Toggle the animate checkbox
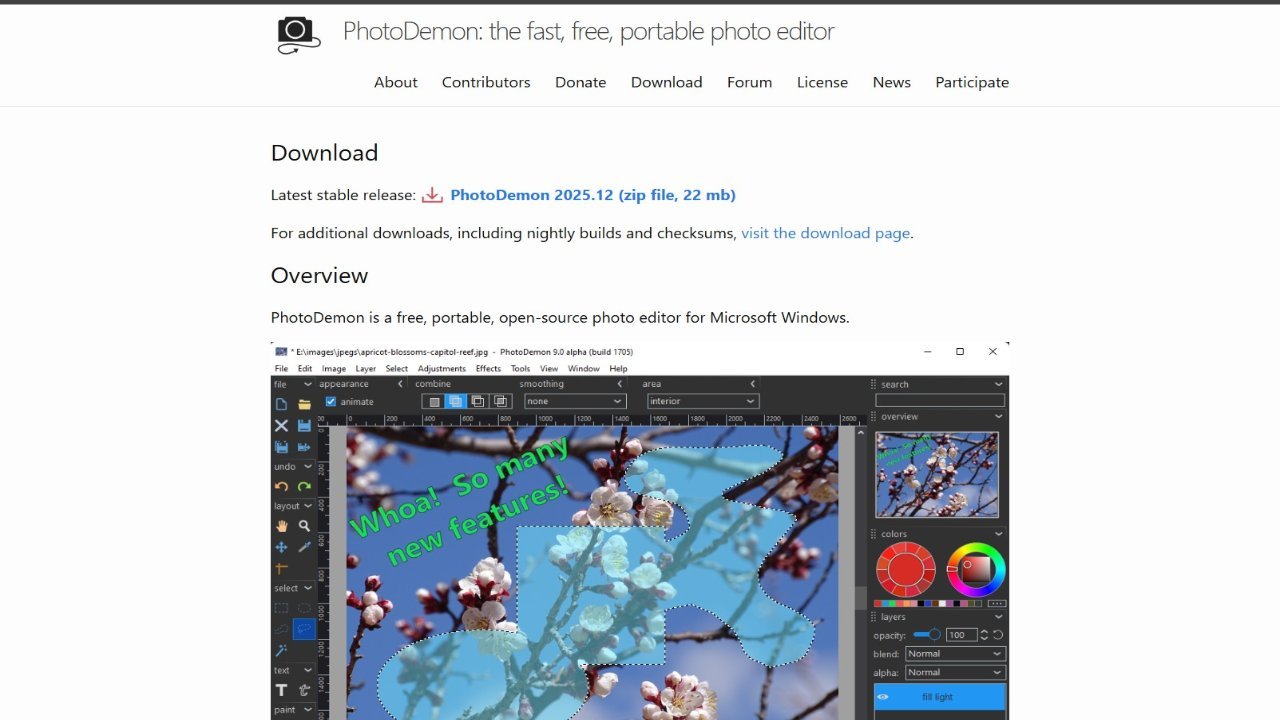 331,402
